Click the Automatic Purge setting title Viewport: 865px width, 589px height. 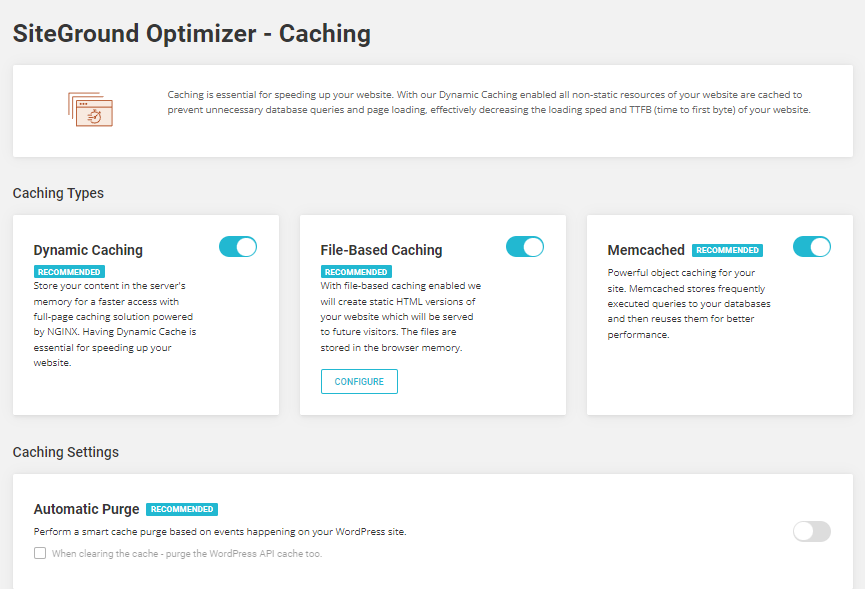(86, 509)
